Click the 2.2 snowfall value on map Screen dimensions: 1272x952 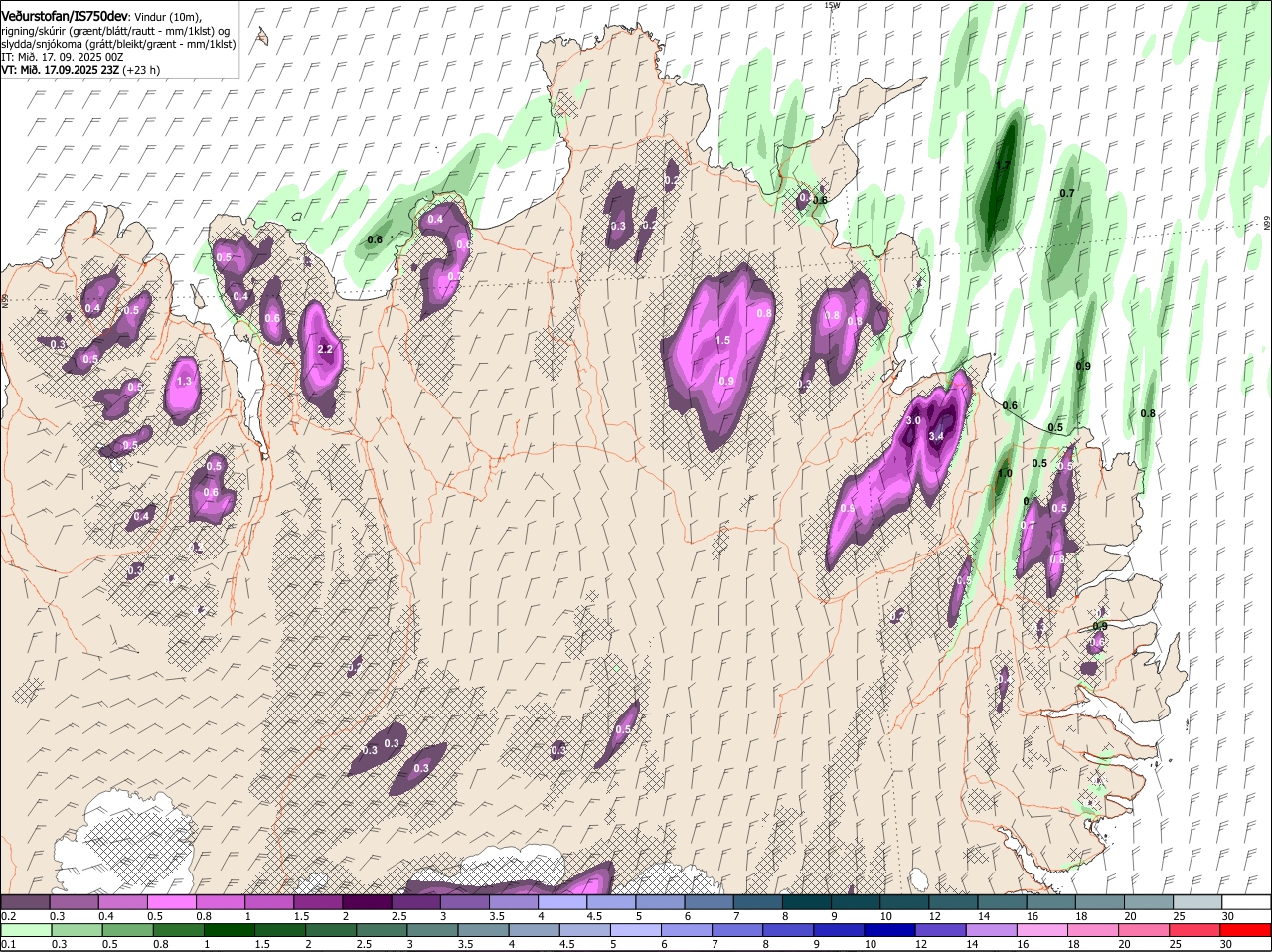325,349
